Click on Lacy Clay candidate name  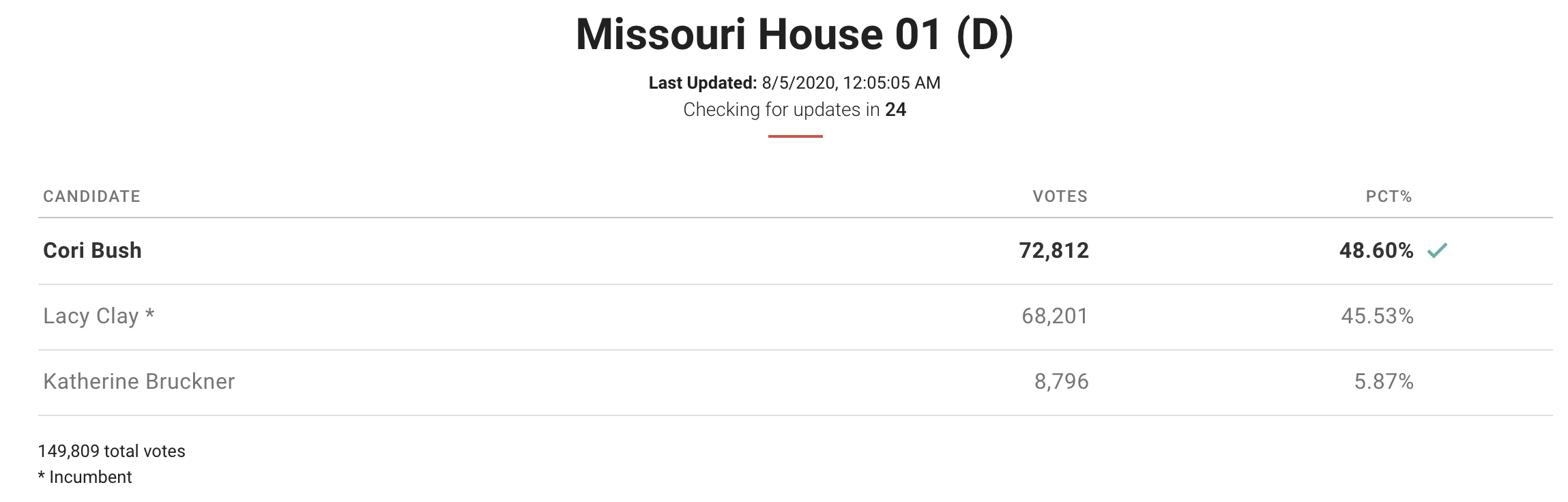91,316
